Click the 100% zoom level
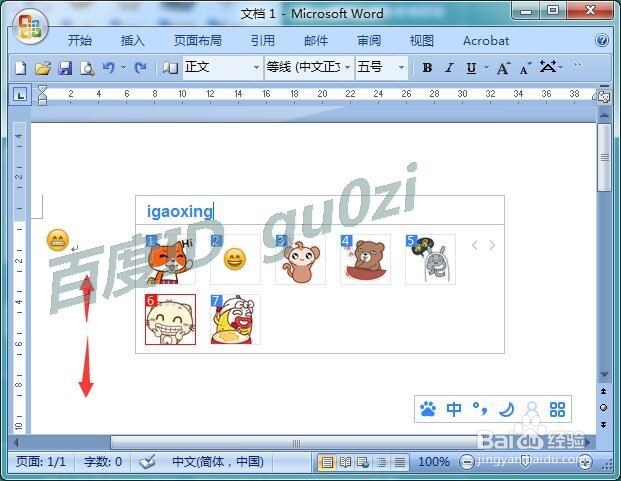 [434, 462]
